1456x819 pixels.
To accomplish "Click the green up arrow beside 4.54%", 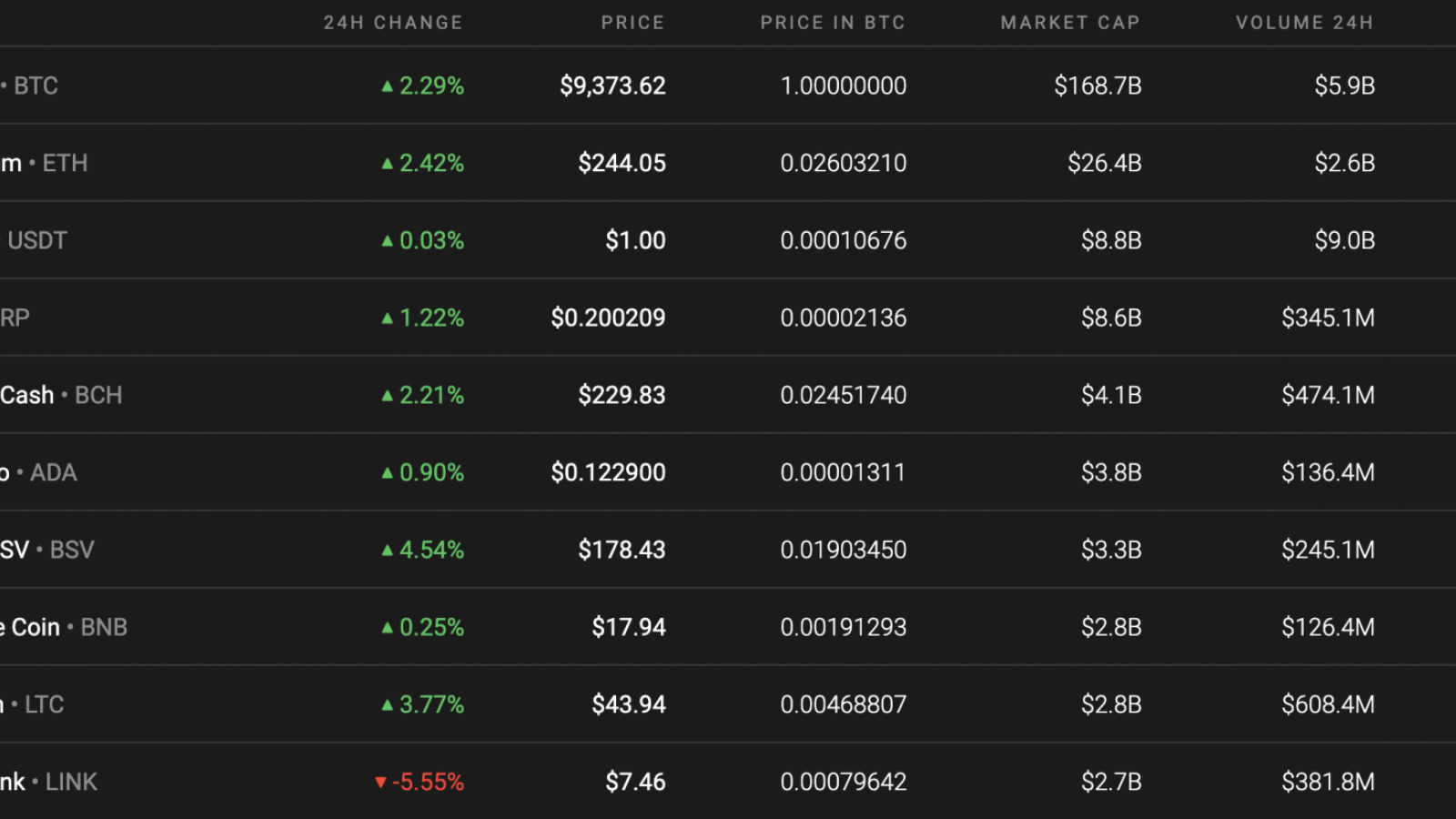I will tap(388, 551).
